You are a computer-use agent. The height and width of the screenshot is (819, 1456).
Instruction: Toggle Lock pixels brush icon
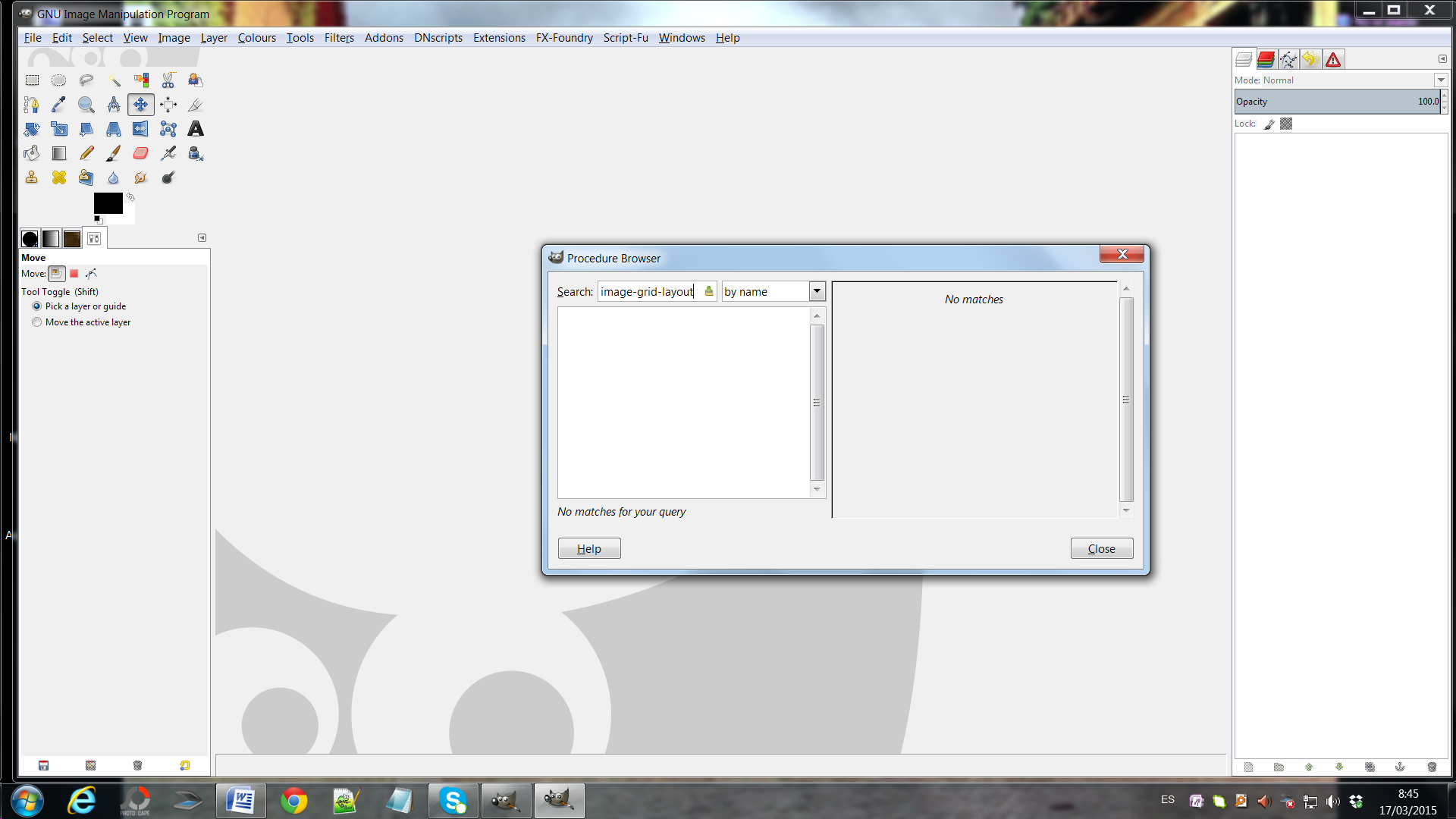tap(1269, 124)
